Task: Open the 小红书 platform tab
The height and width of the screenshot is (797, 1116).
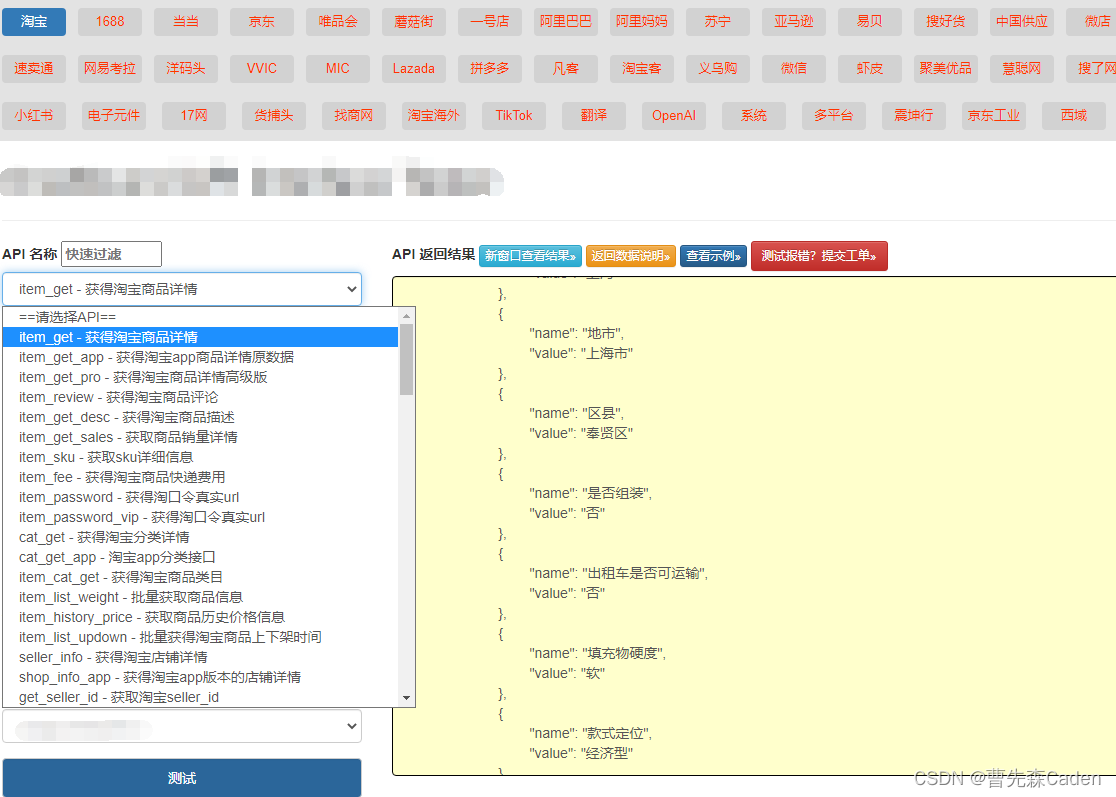Action: pyautogui.click(x=33, y=115)
